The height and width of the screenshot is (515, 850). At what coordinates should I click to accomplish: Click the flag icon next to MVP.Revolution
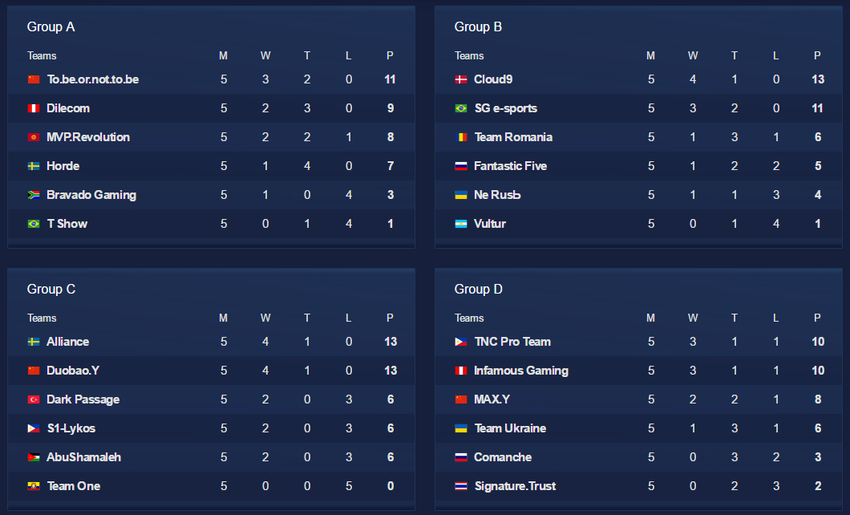(x=34, y=137)
